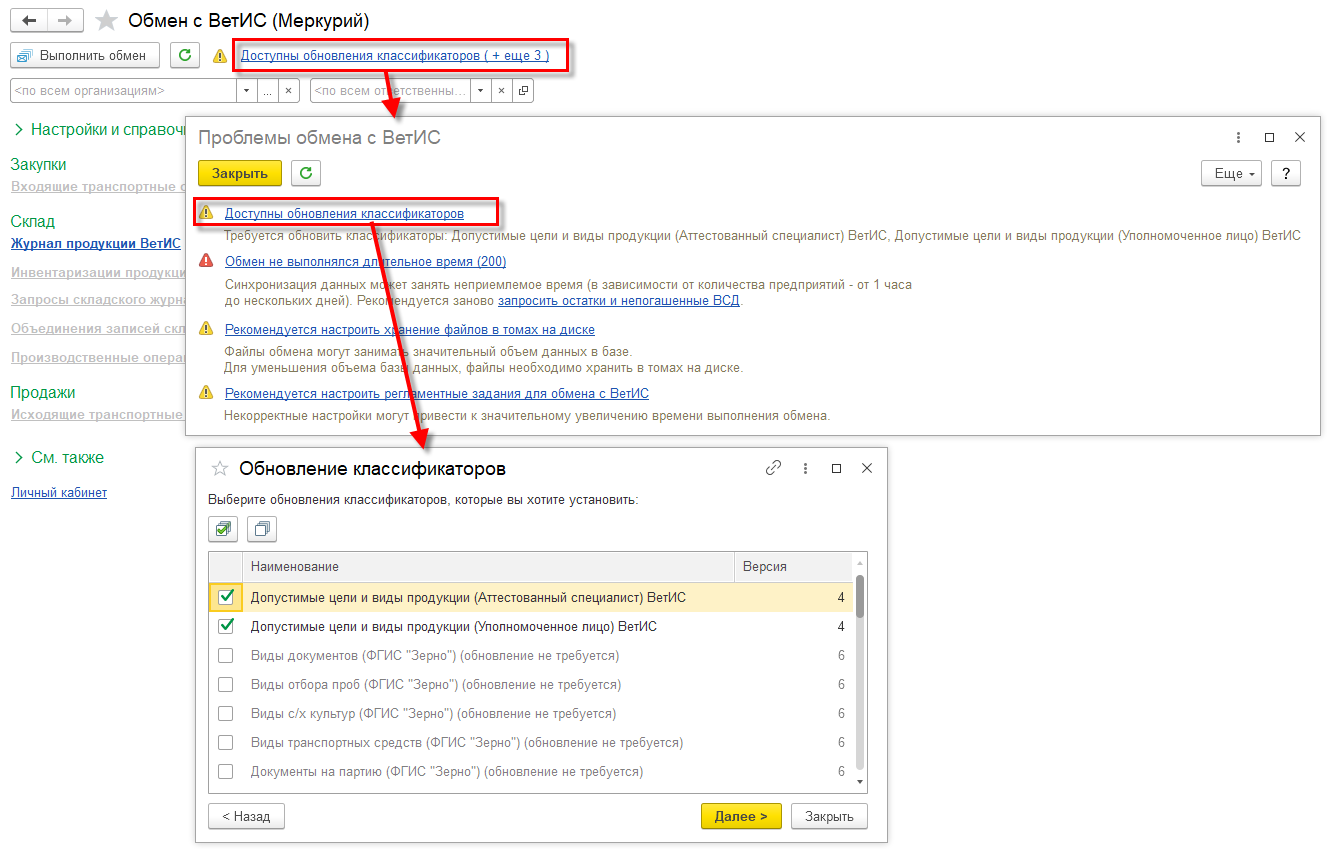
Task: Click the warning icon beside the регламентные задания recommendation
Action: point(206,393)
